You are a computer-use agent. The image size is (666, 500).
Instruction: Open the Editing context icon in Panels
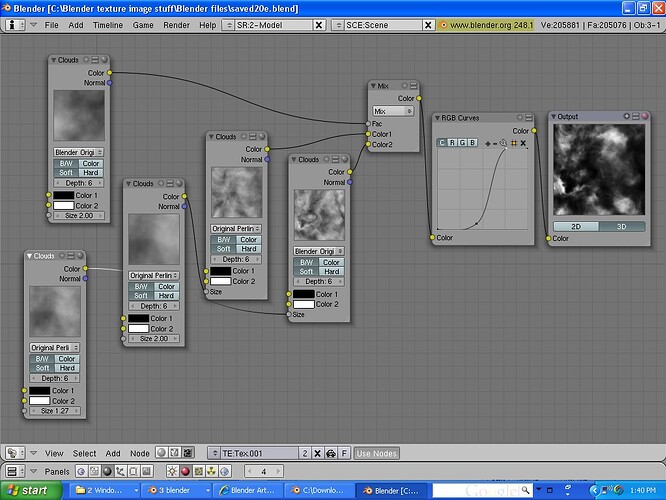134,471
